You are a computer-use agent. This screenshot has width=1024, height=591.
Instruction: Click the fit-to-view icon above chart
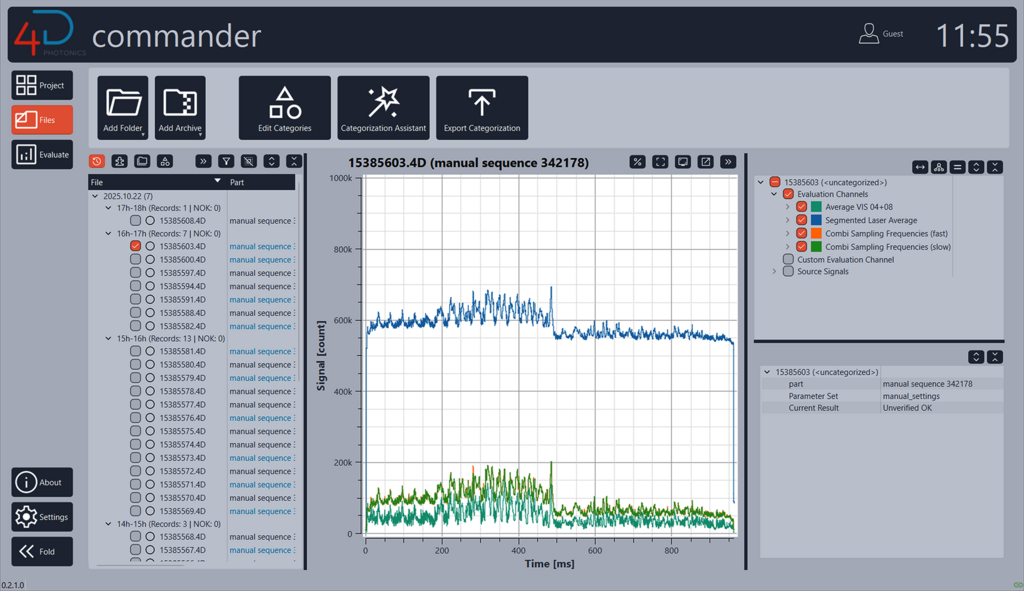point(660,162)
